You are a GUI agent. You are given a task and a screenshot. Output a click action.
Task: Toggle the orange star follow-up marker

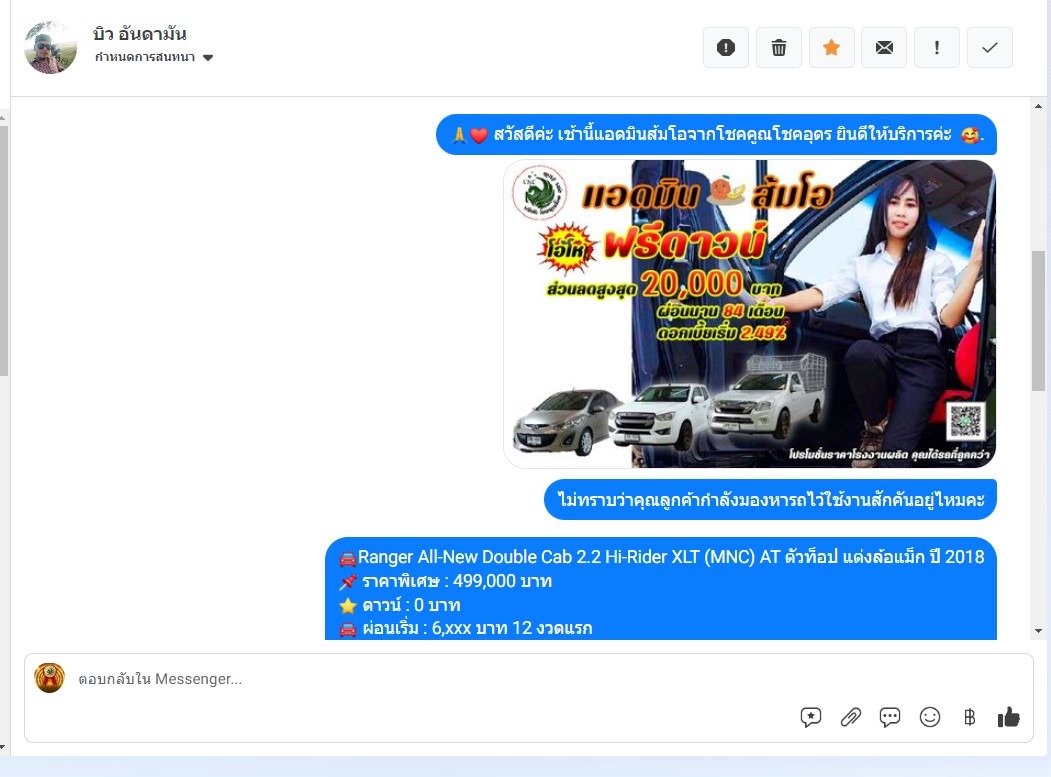[x=832, y=48]
